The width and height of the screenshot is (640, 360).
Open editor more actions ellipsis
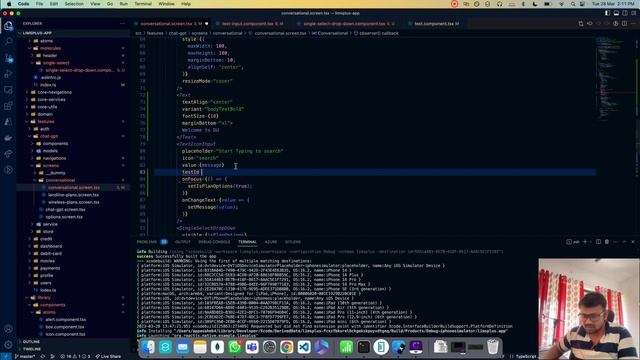(633, 24)
